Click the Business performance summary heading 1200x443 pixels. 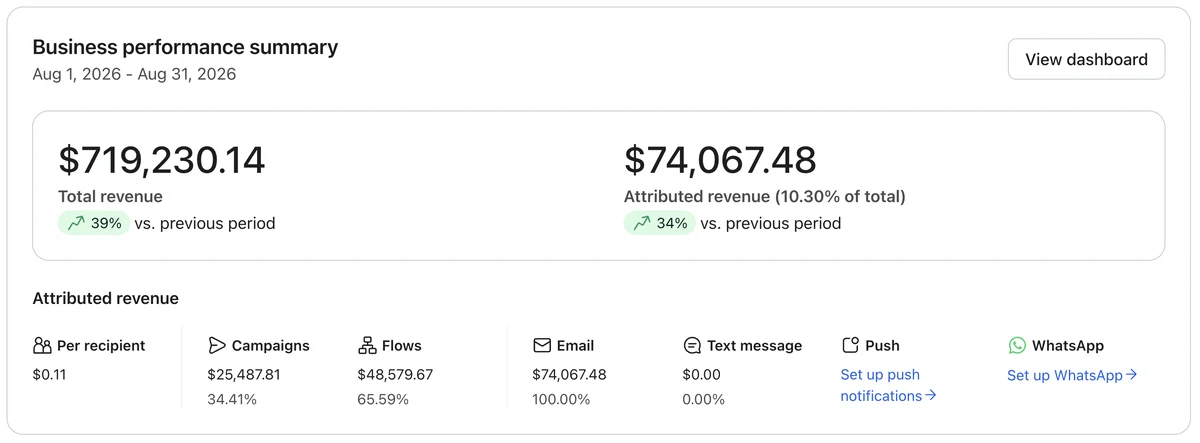185,47
